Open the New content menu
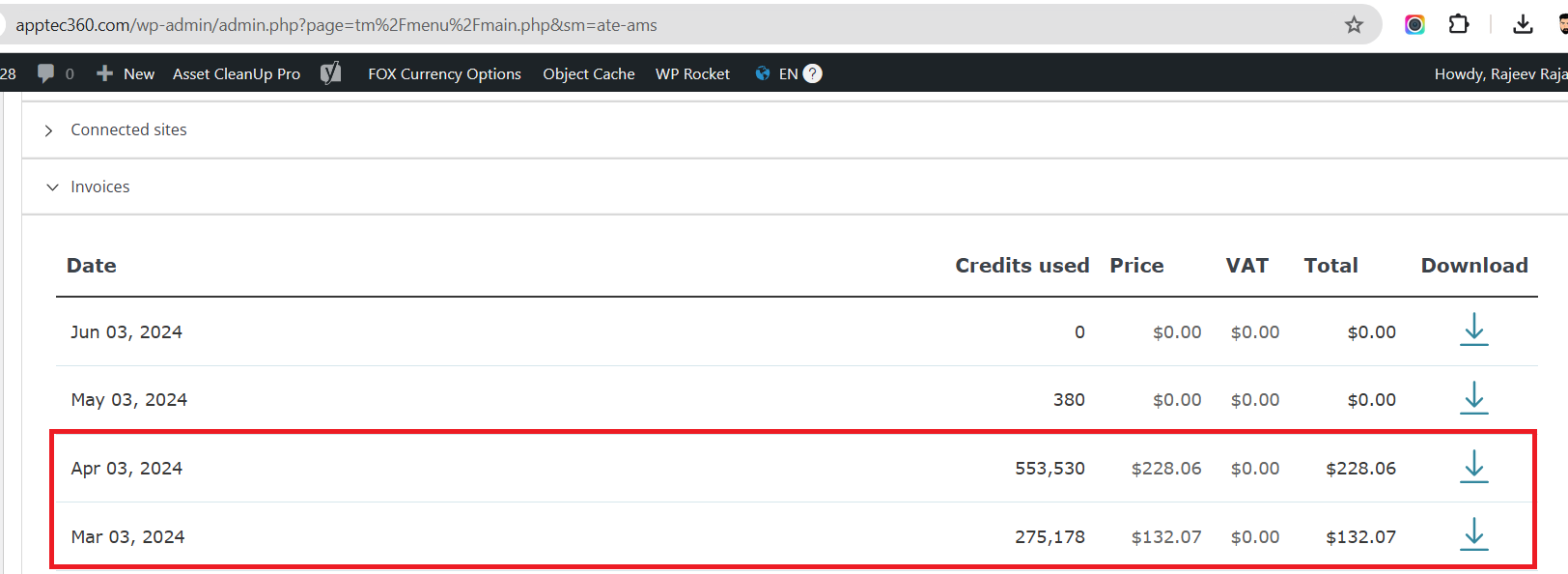This screenshot has height=574, width=1568. point(126,73)
